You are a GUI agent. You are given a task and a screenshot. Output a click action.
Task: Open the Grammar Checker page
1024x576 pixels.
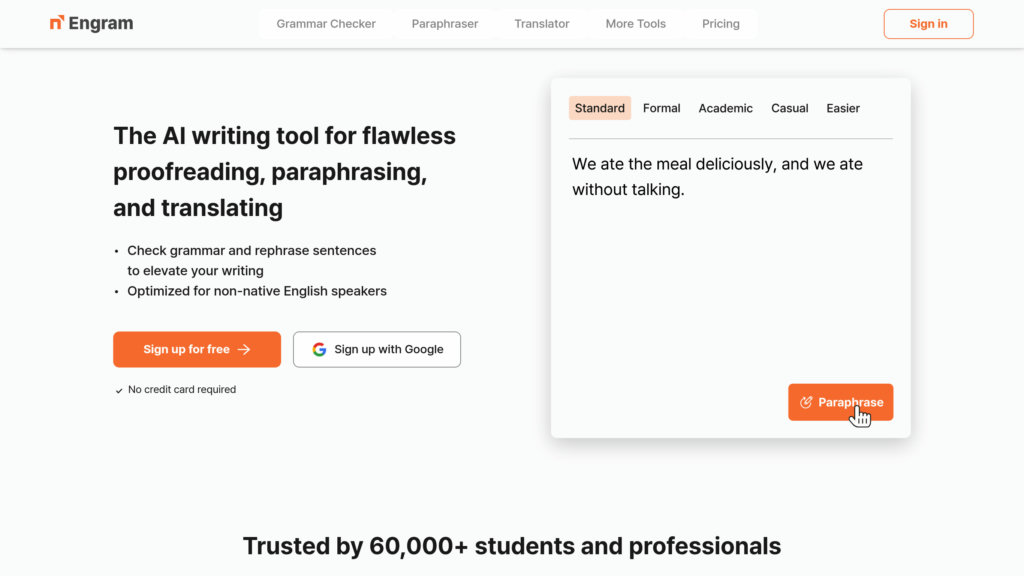[x=326, y=24]
